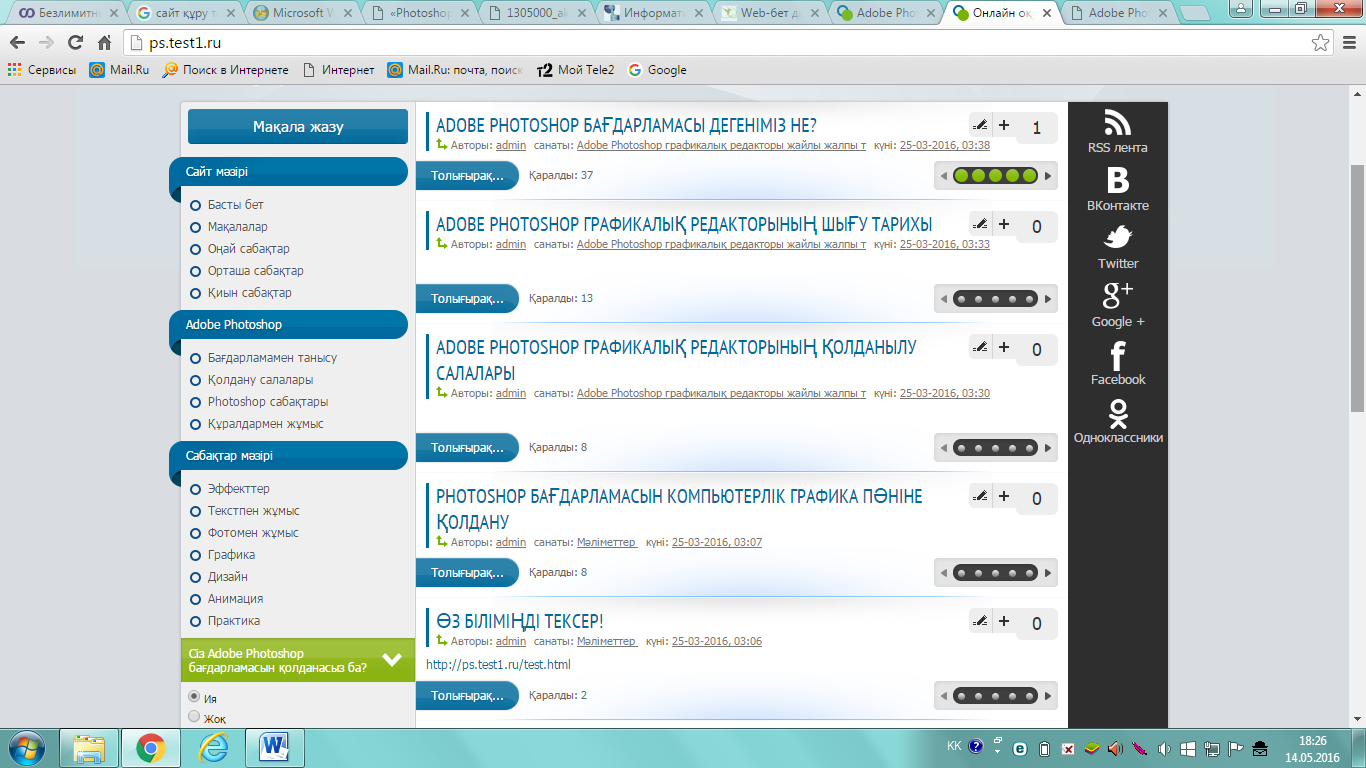This screenshot has width=1366, height=768.
Task: Click the 'Мақала жазу' button
Action: (298, 127)
